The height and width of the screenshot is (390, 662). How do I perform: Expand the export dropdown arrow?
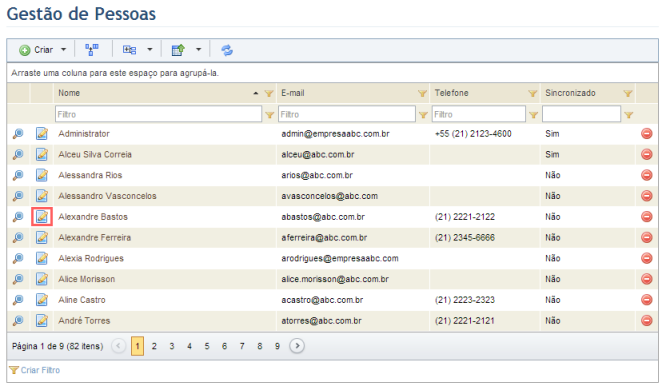point(198,50)
